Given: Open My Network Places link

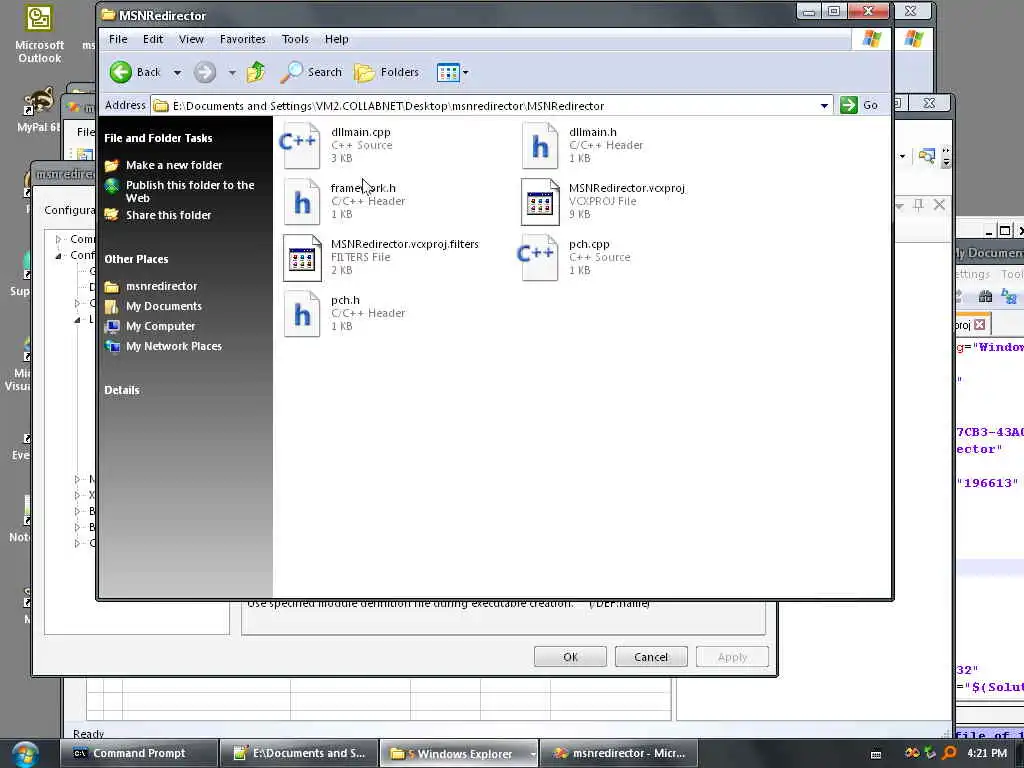Looking at the screenshot, I should [x=173, y=346].
